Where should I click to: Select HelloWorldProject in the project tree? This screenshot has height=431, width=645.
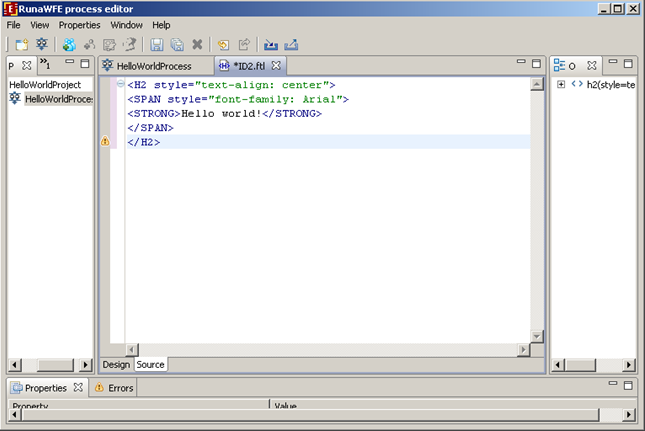[x=45, y=85]
